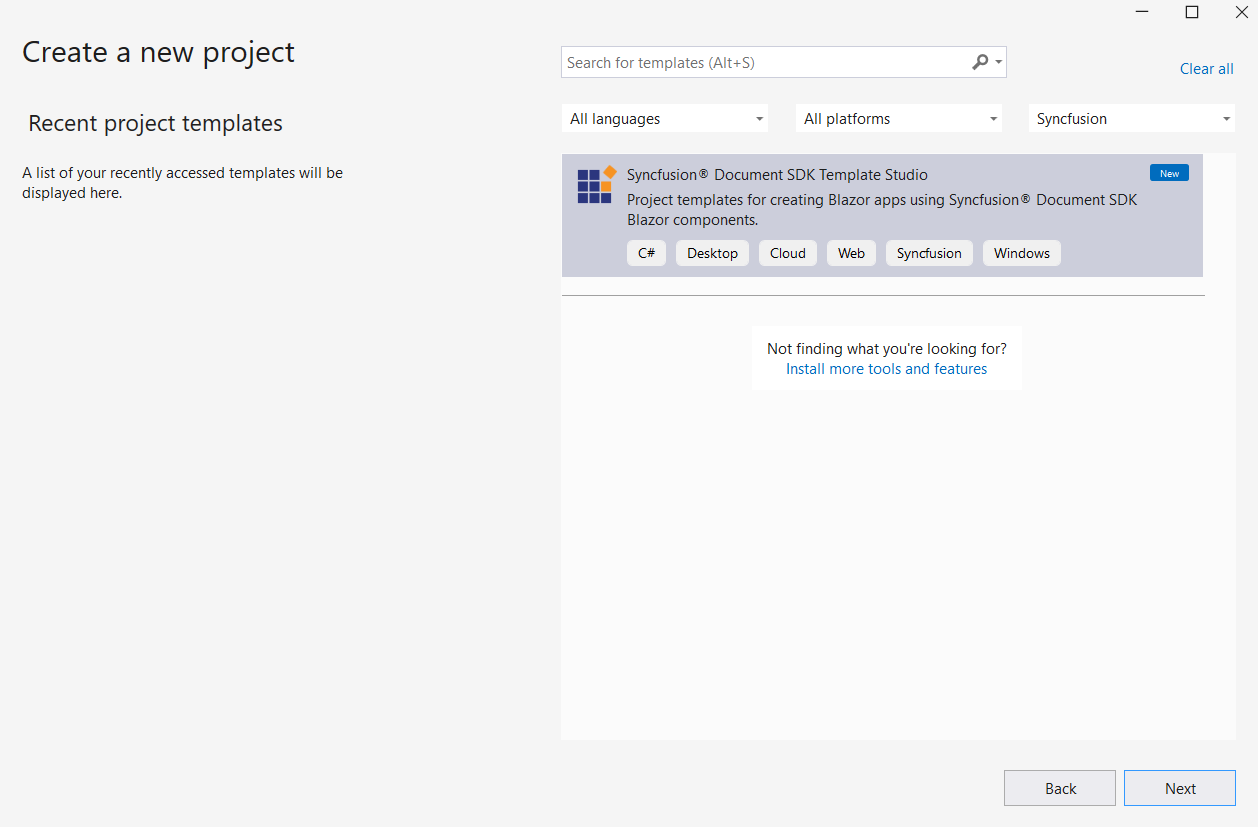Click the C# tag on template

tap(646, 253)
